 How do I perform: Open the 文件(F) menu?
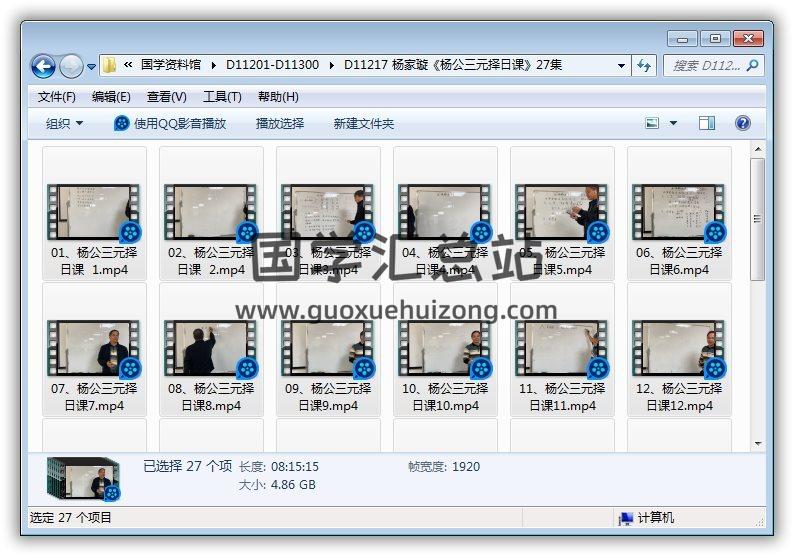(x=57, y=97)
